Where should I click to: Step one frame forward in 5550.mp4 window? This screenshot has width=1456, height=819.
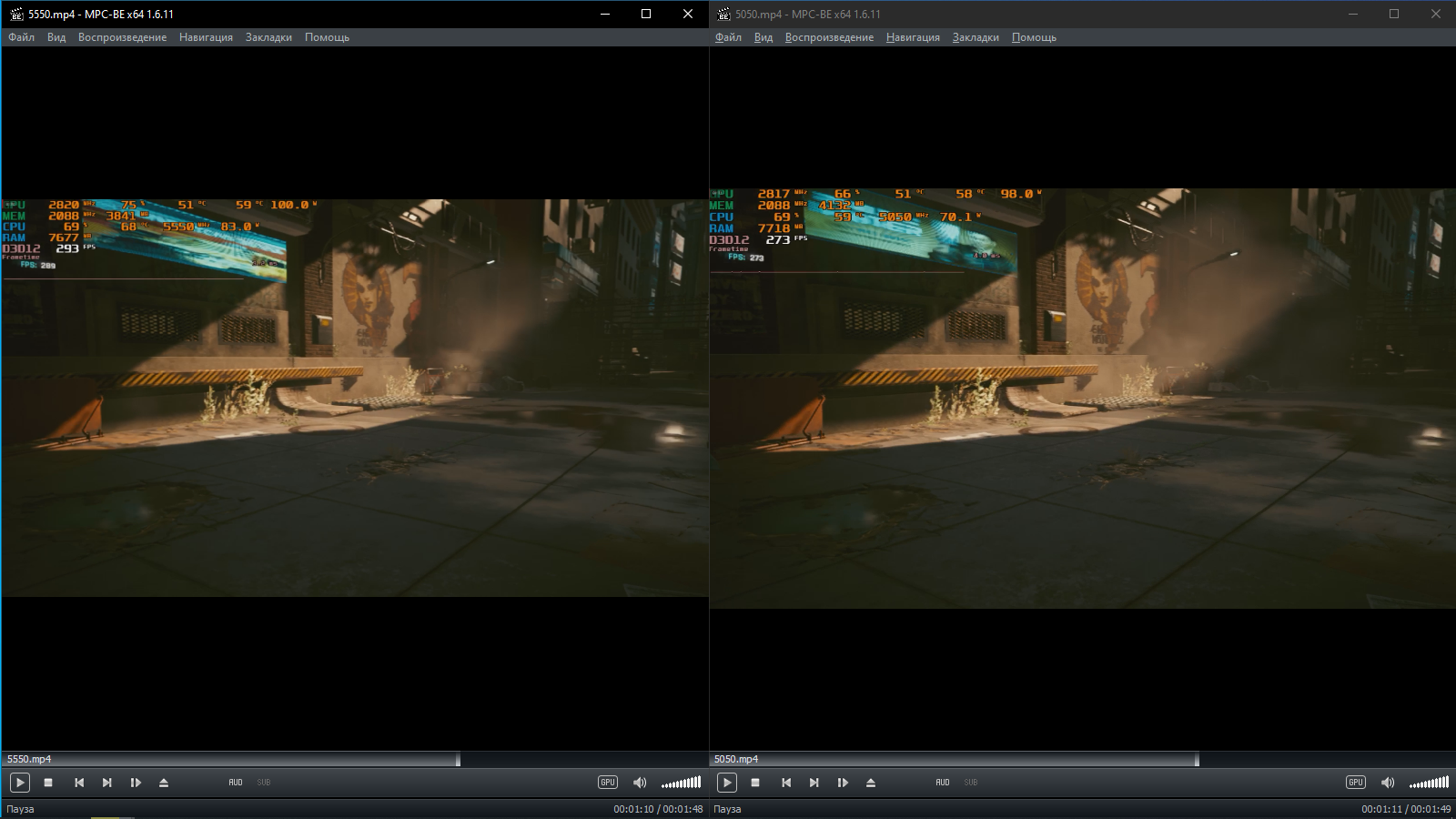click(x=136, y=783)
